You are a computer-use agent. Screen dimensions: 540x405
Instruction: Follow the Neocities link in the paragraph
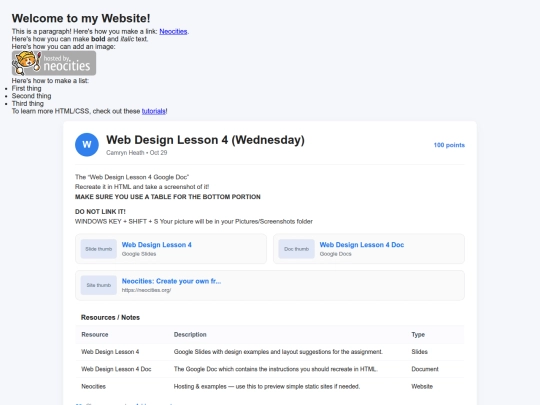coord(173,31)
